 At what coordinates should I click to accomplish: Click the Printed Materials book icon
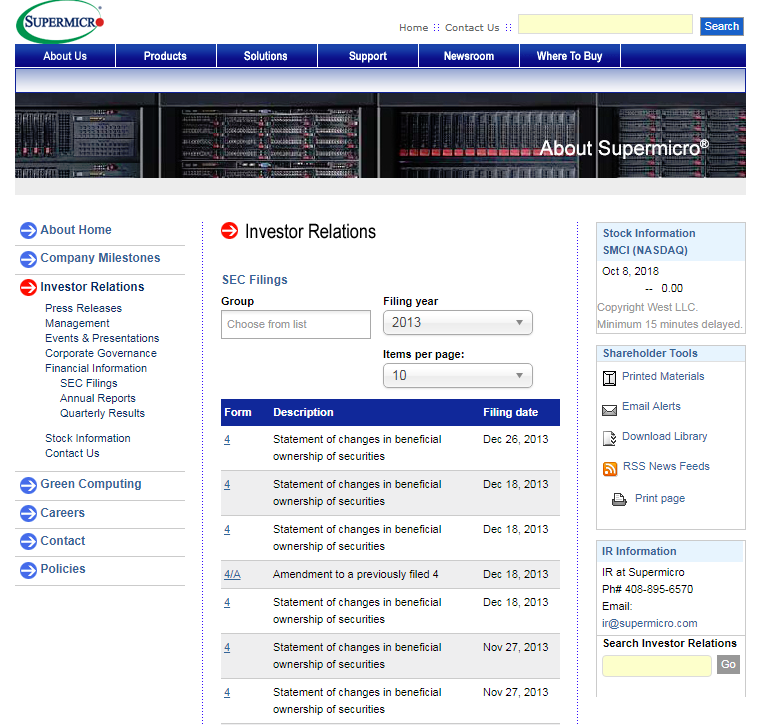click(x=609, y=378)
